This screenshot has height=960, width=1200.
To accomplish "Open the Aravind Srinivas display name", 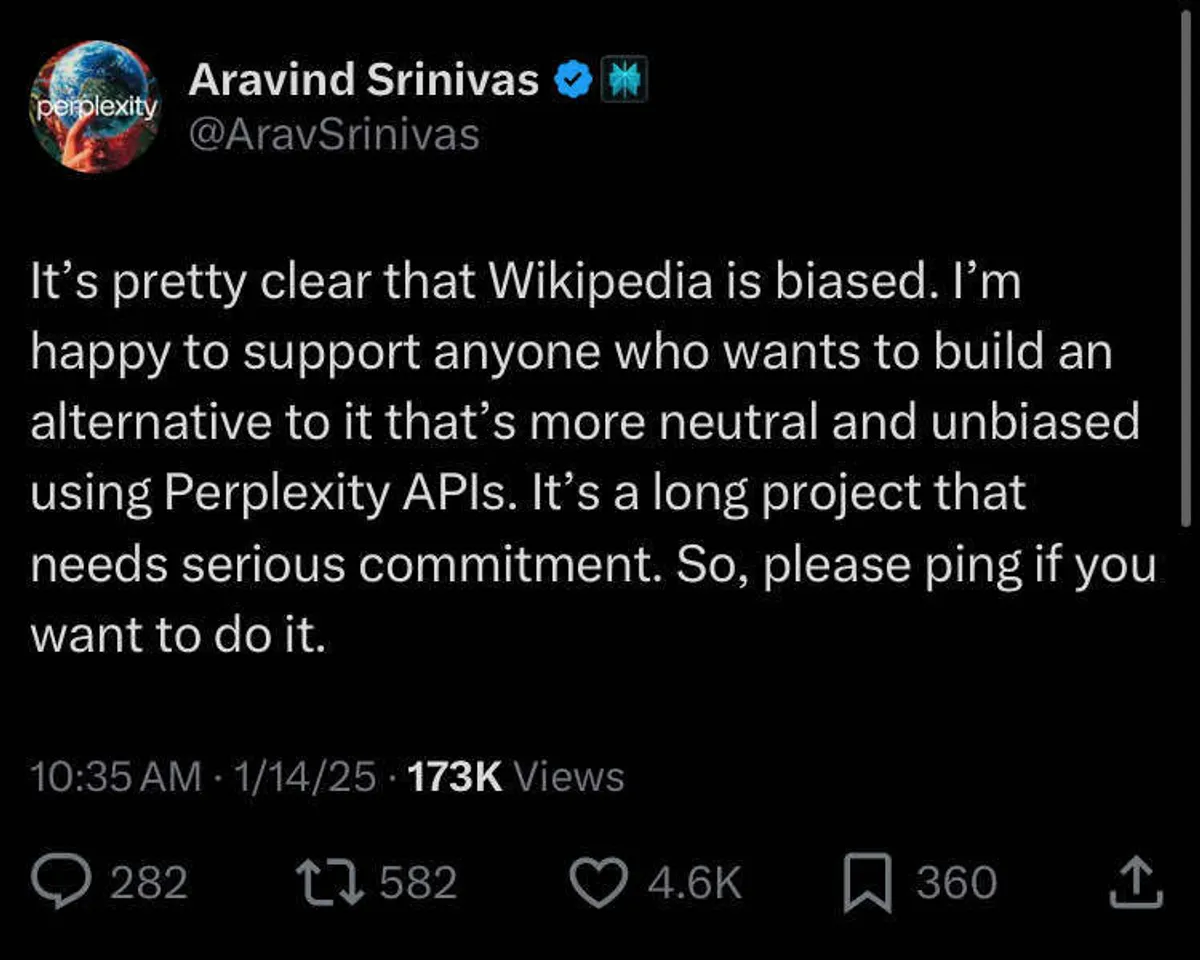I will coord(364,80).
